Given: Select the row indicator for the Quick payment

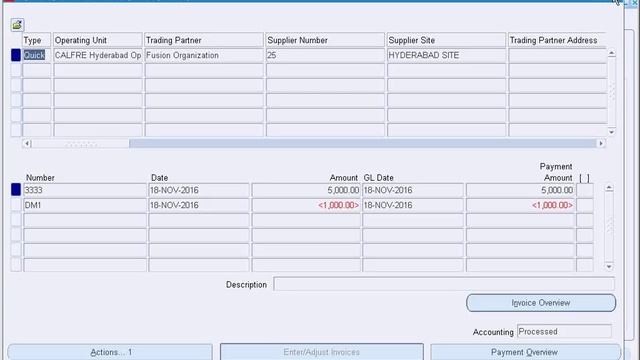Looking at the screenshot, I should click(x=16, y=55).
